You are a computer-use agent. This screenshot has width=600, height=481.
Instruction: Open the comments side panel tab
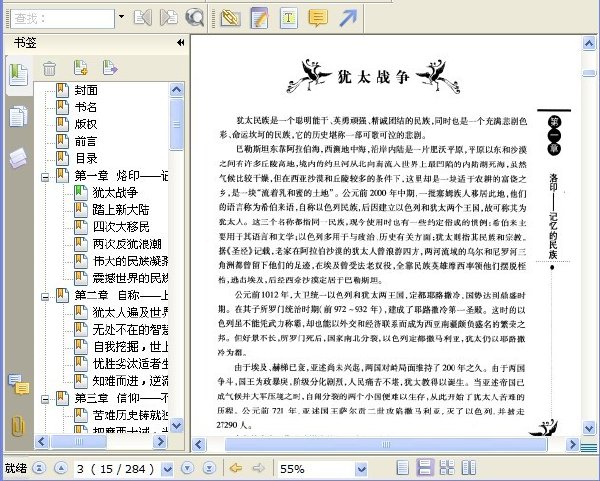[x=18, y=384]
